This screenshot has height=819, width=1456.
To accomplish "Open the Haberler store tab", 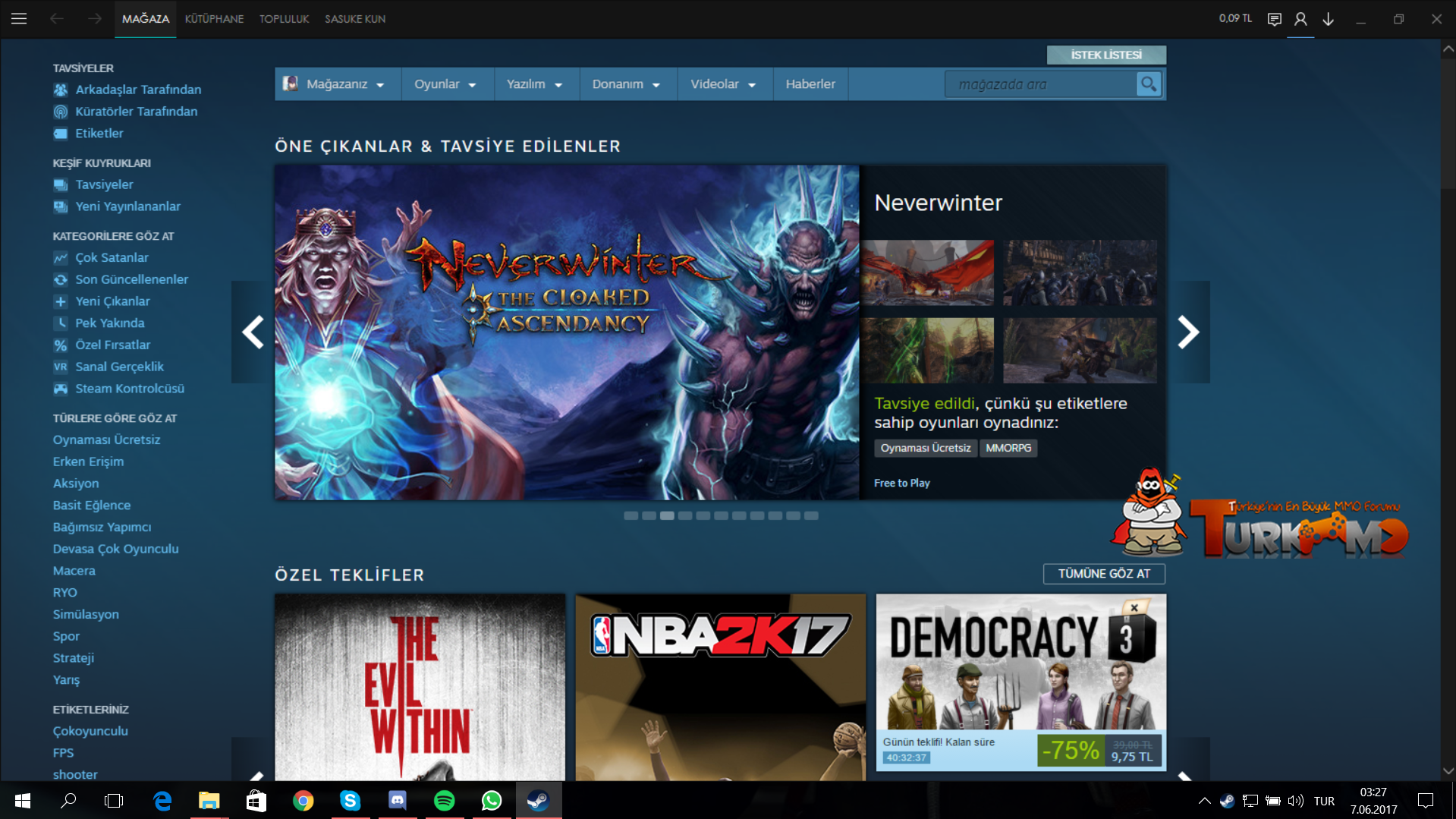I will tap(810, 84).
